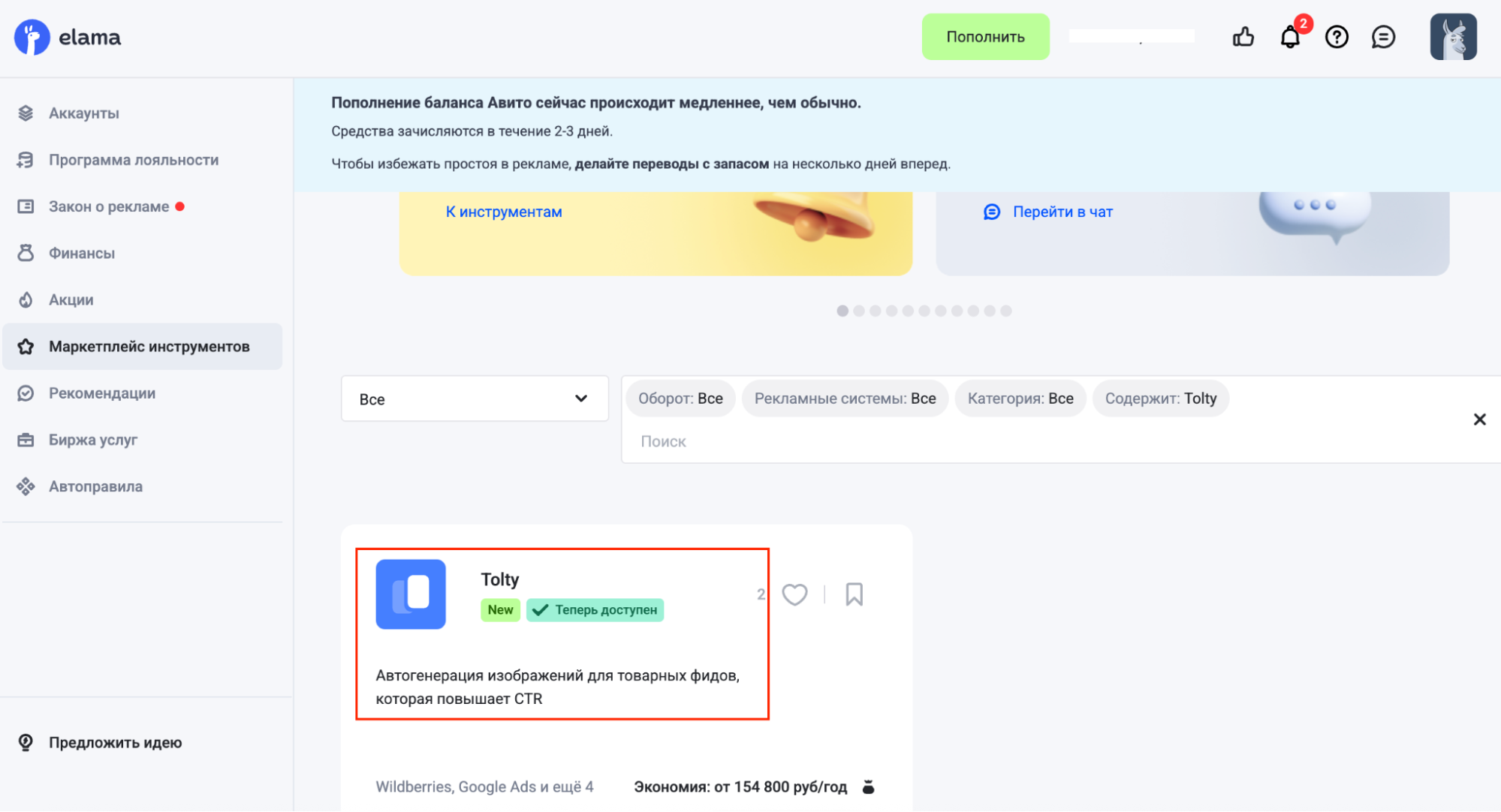Like Tolty with the heart icon
The width and height of the screenshot is (1501, 812).
point(794,594)
